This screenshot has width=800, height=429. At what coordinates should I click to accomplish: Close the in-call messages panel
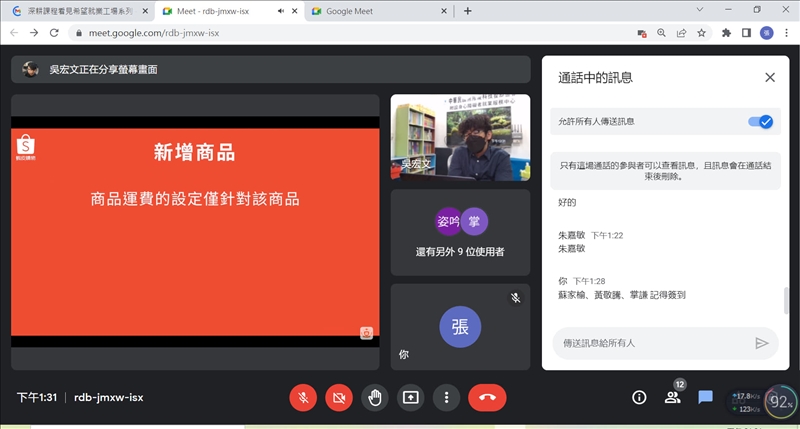tap(769, 77)
